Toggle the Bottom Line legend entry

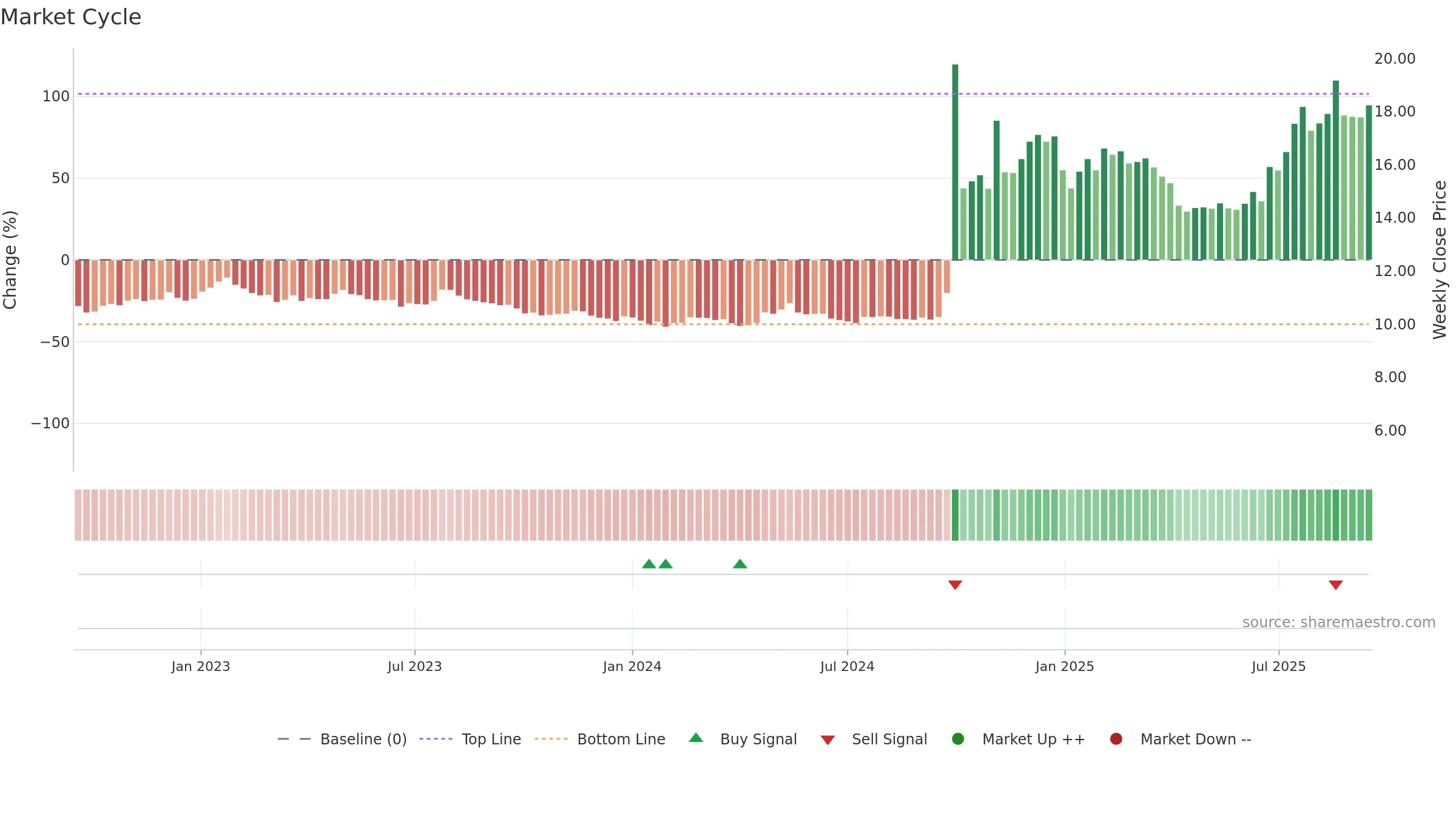(x=600, y=739)
